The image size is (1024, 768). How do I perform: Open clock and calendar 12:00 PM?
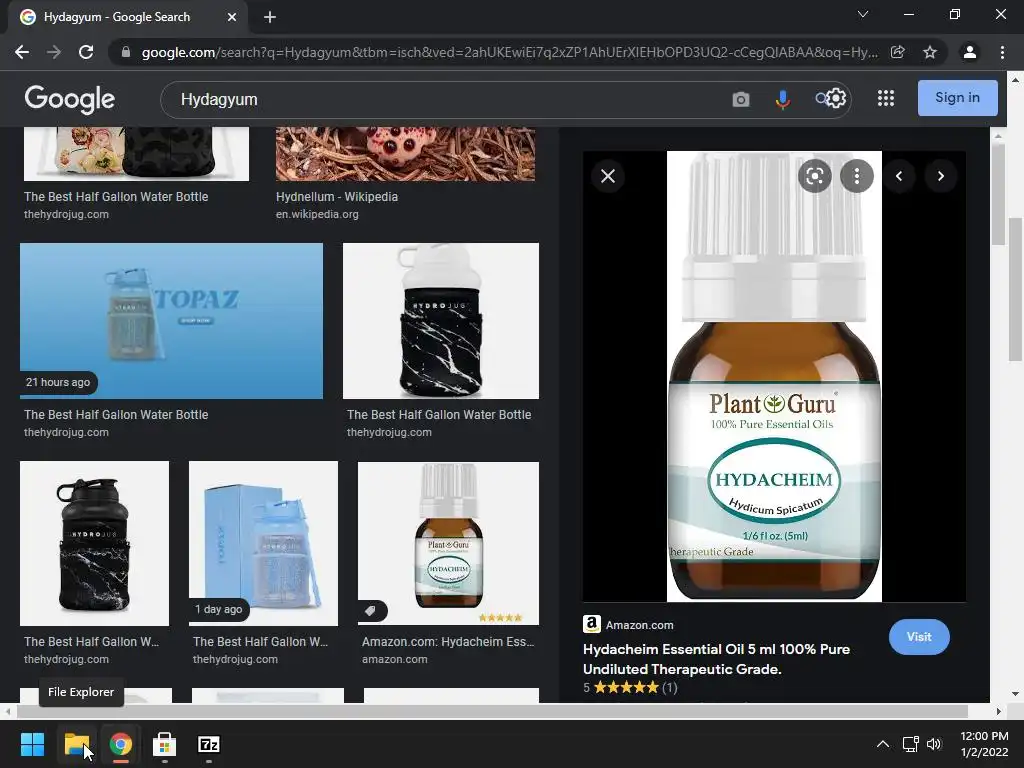click(984, 744)
